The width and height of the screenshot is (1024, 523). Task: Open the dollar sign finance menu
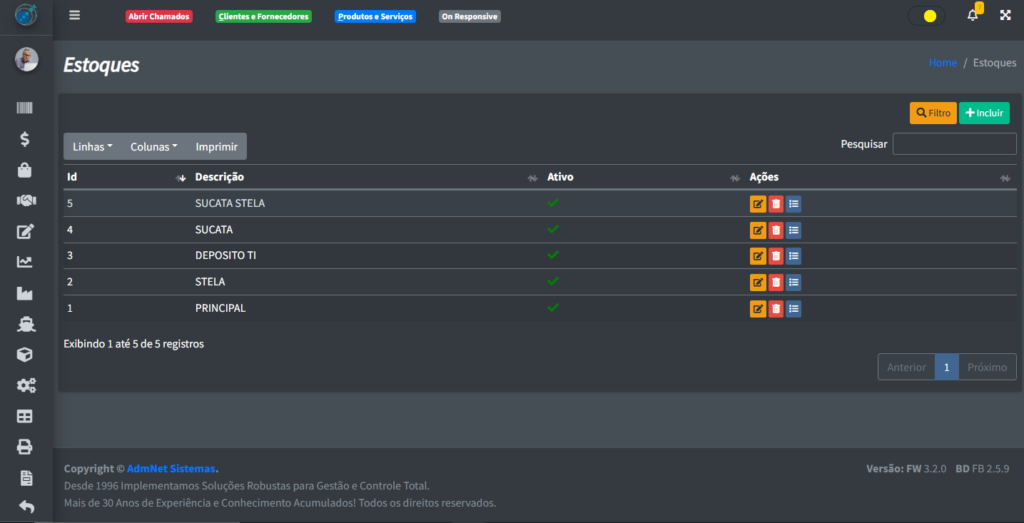click(x=25, y=139)
